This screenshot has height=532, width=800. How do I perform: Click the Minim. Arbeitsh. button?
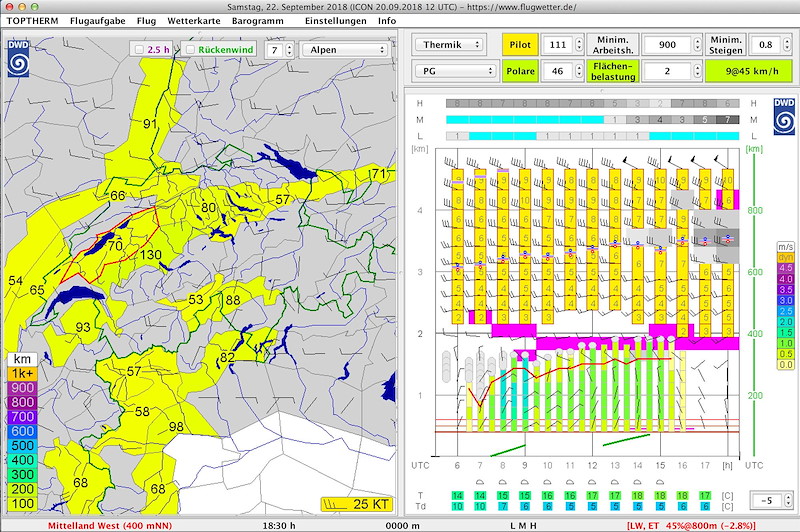click(x=613, y=45)
